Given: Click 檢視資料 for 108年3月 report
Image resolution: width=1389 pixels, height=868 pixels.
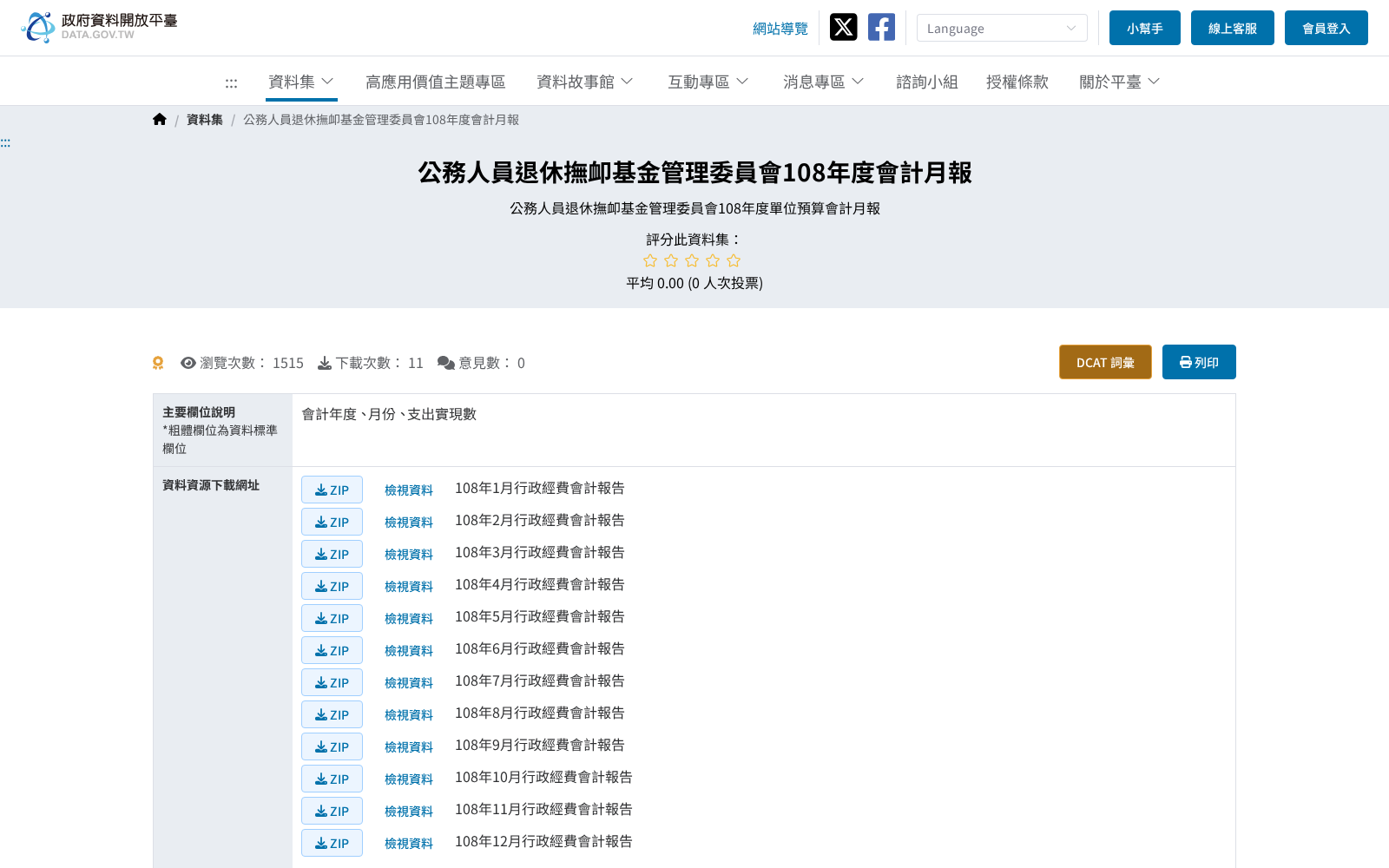Looking at the screenshot, I should pos(409,555).
